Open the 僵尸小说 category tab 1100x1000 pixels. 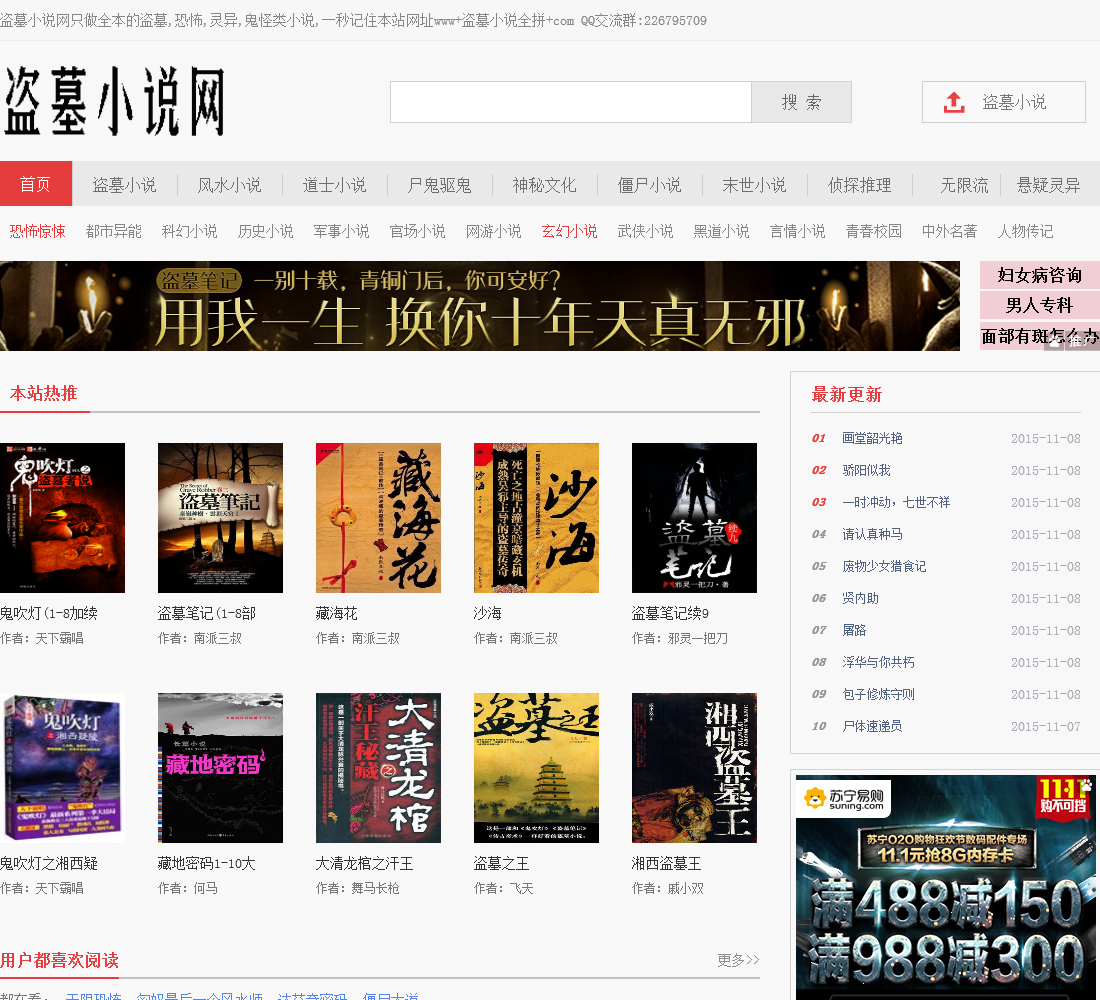coord(649,185)
